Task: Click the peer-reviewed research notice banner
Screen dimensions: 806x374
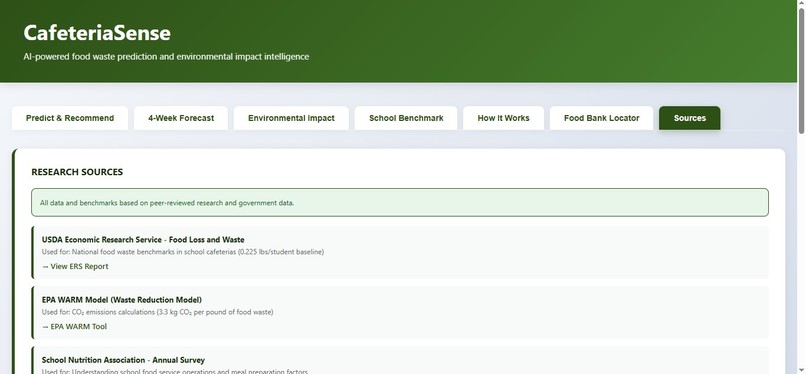Action: 400,202
